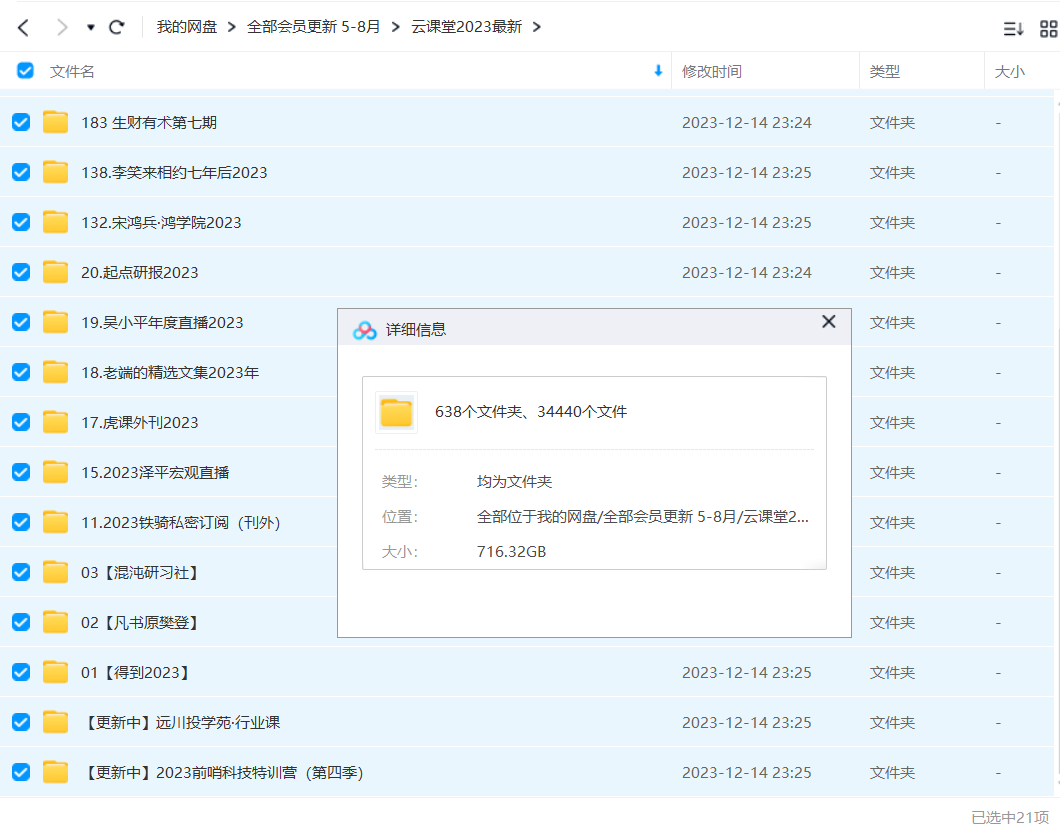This screenshot has width=1060, height=830.
Task: Close the 详细信息 dialog
Action: coord(828,322)
